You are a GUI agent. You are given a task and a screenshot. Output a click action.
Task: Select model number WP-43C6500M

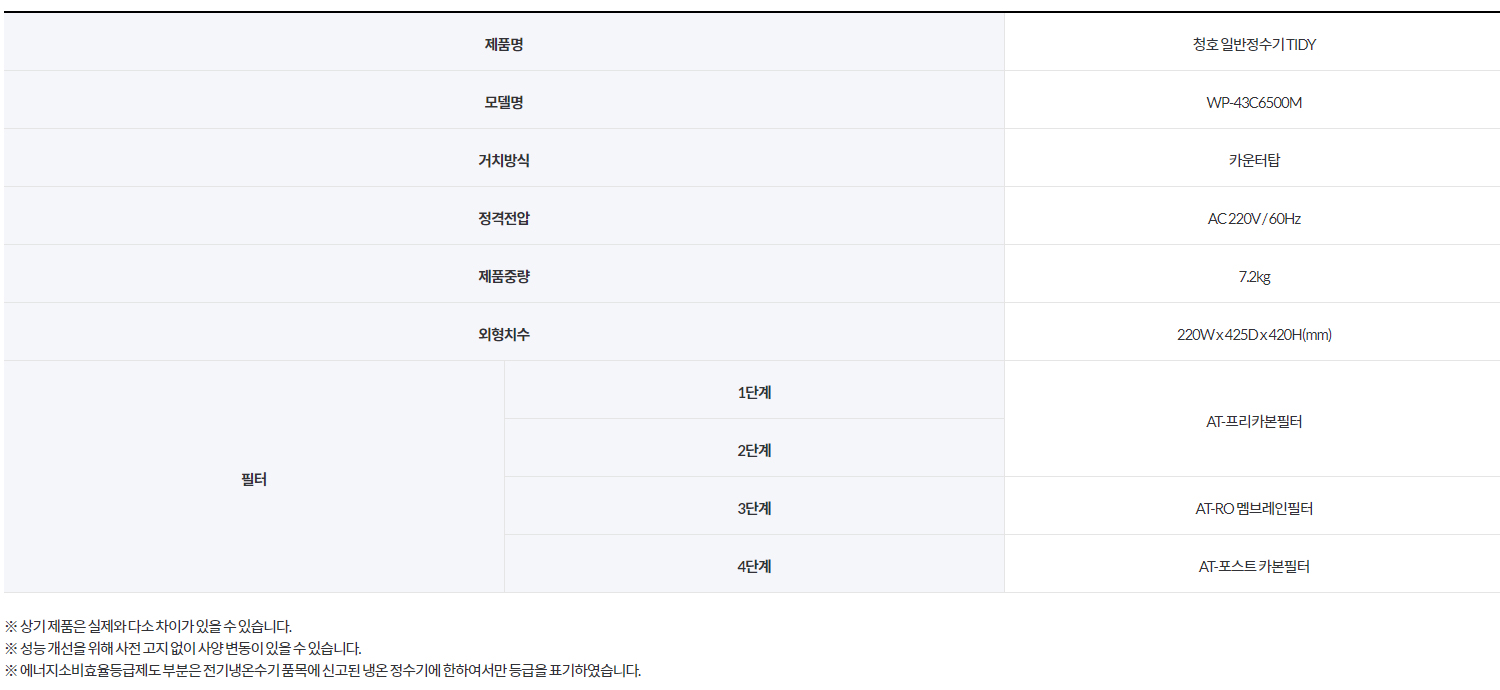point(1254,102)
